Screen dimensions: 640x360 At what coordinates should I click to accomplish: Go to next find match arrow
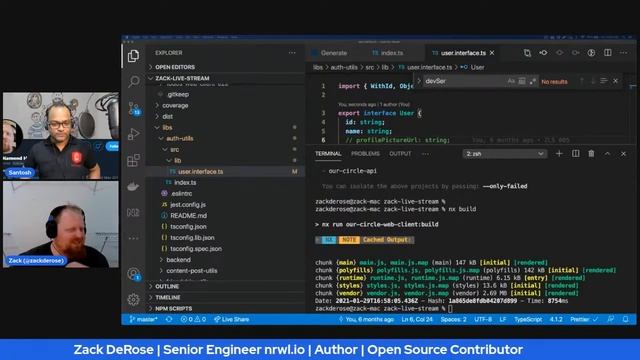coord(593,81)
